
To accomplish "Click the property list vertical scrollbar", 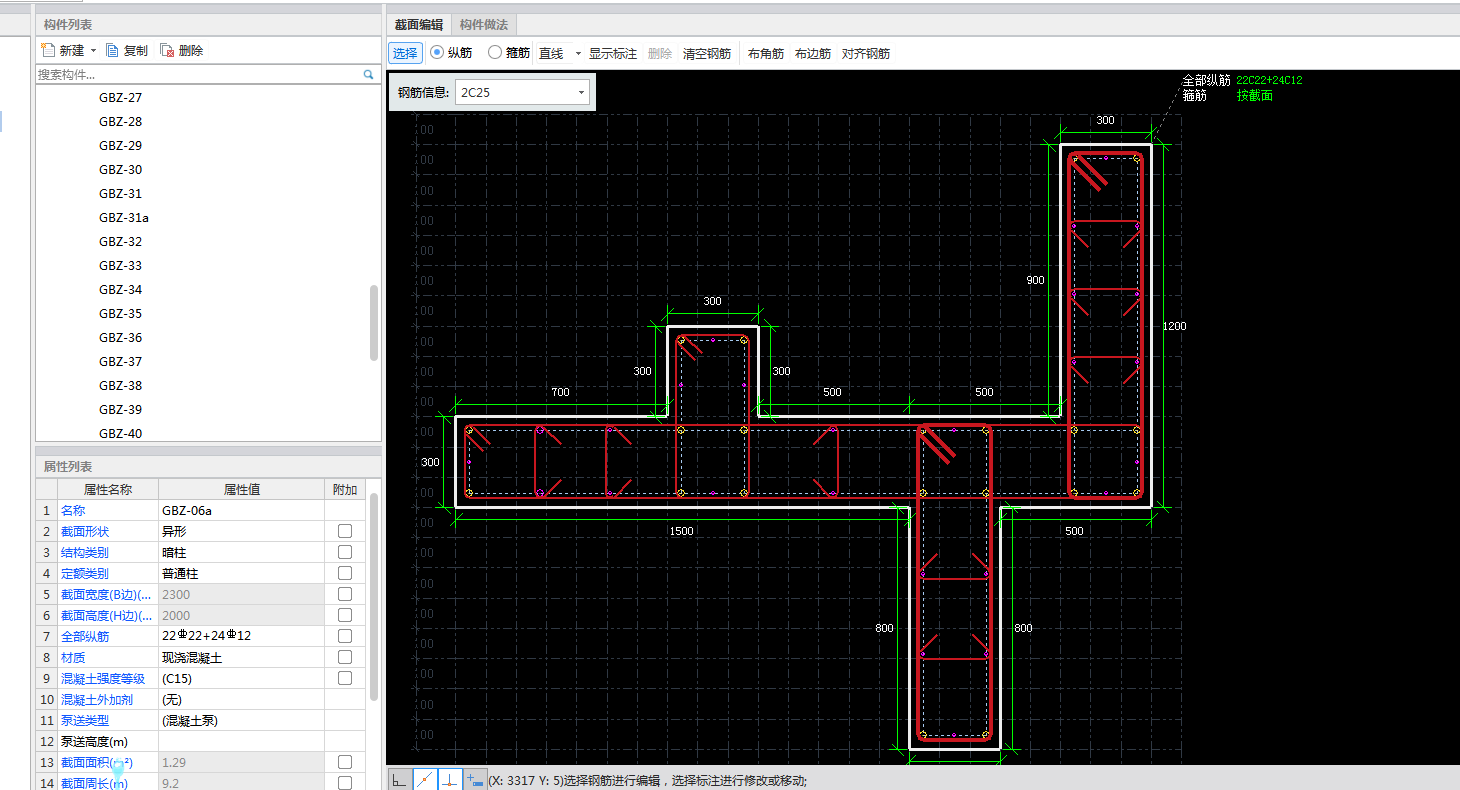I will [374, 595].
